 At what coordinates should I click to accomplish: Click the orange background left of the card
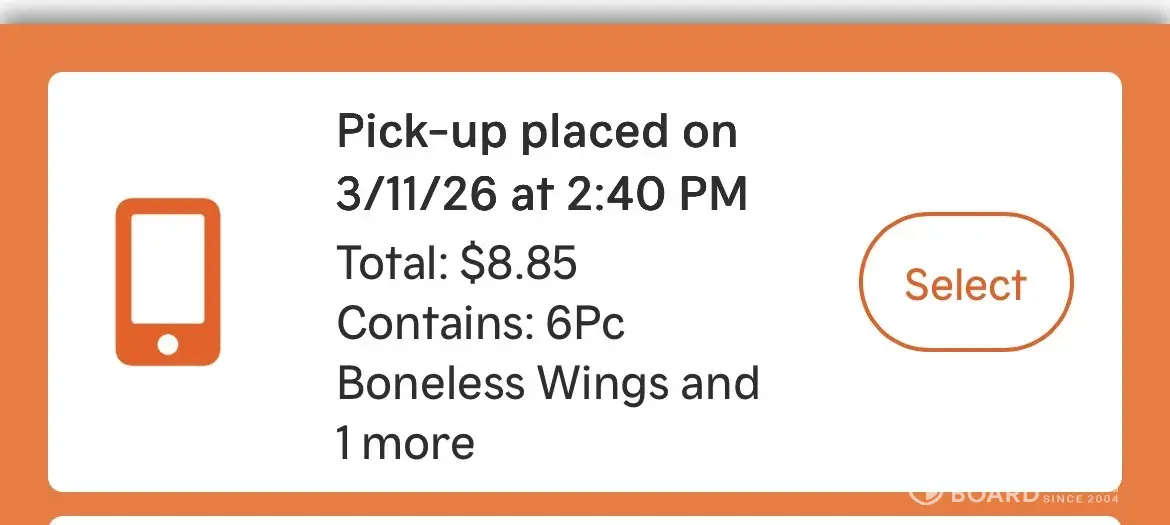pos(24,280)
